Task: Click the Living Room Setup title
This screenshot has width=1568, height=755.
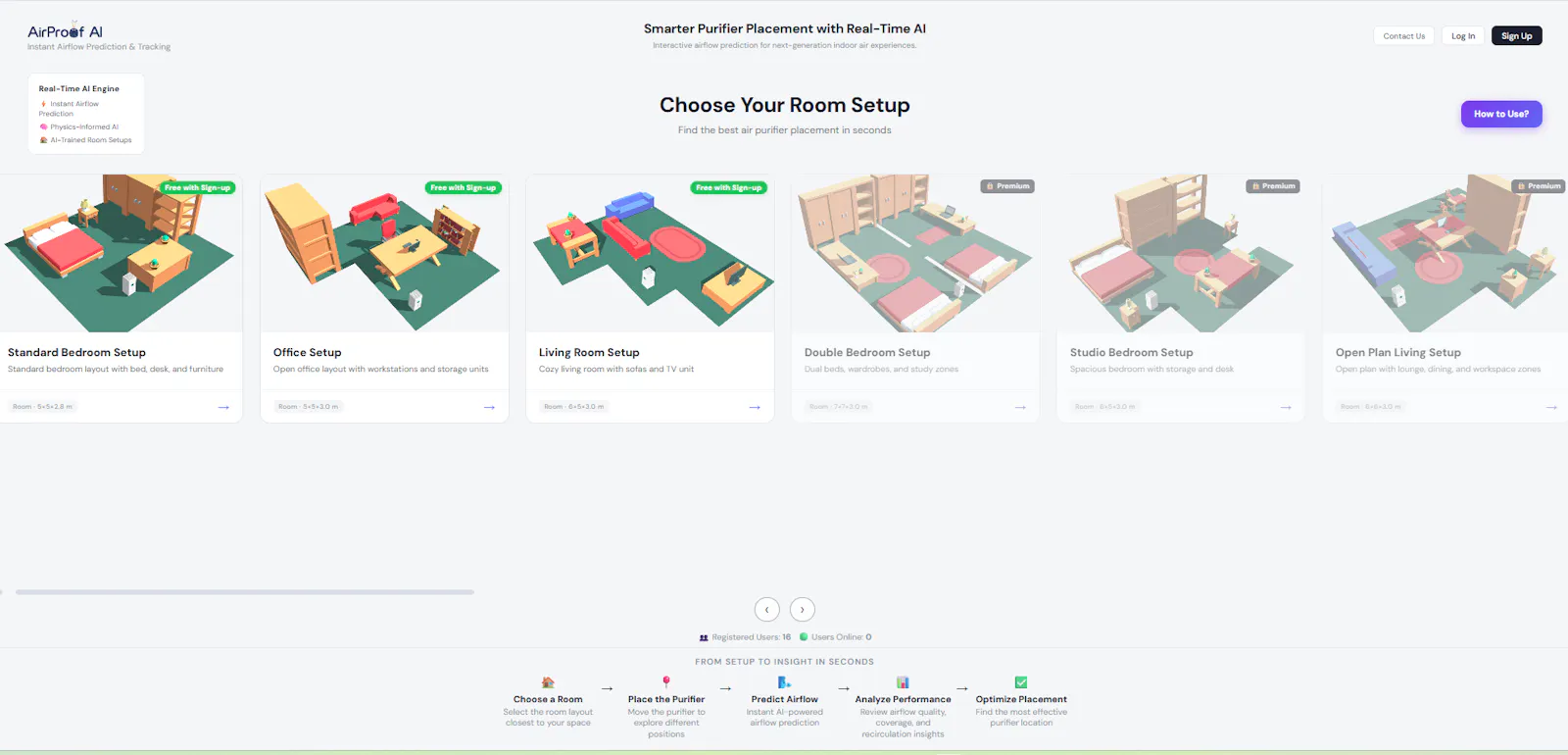Action: tap(589, 352)
